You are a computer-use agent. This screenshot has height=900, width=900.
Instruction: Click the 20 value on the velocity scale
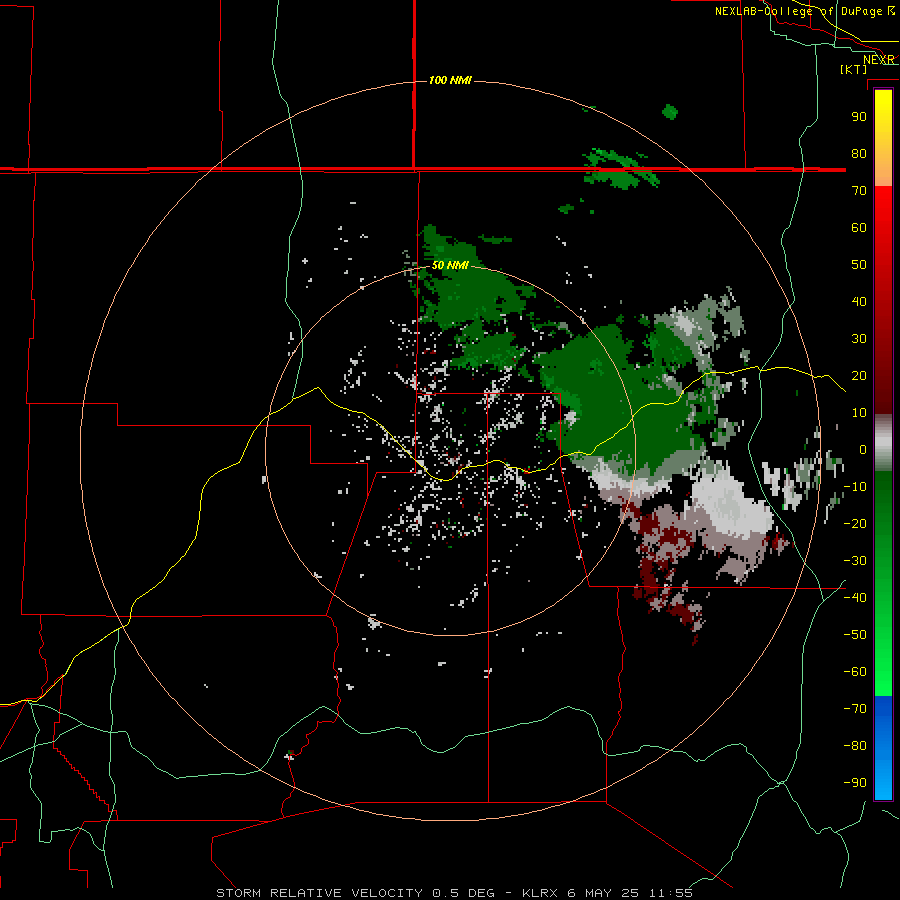859,375
